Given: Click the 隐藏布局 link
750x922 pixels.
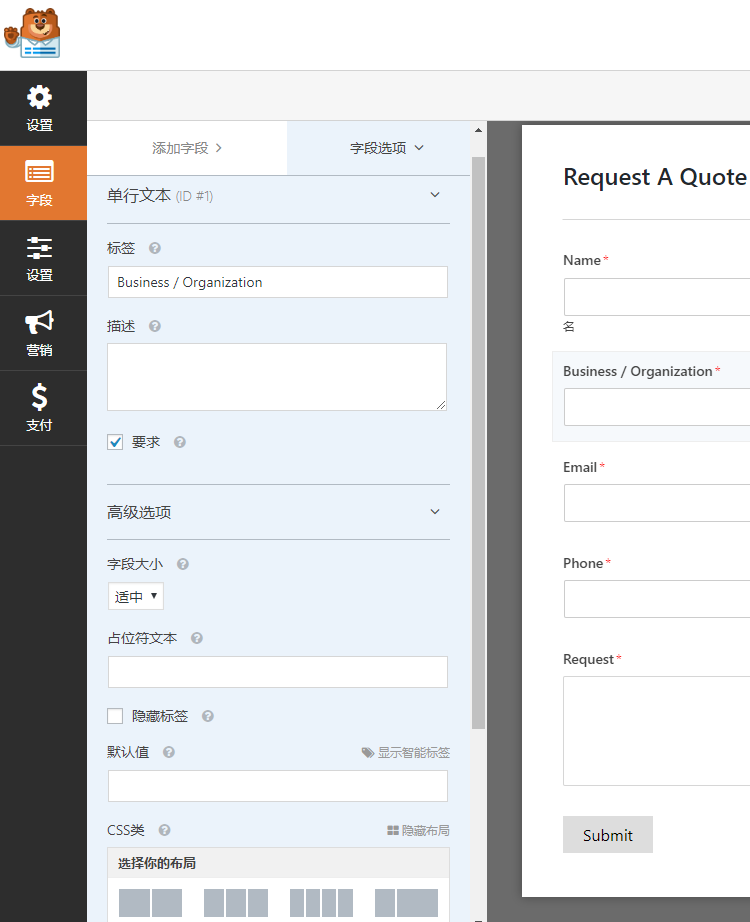Looking at the screenshot, I should point(418,831).
